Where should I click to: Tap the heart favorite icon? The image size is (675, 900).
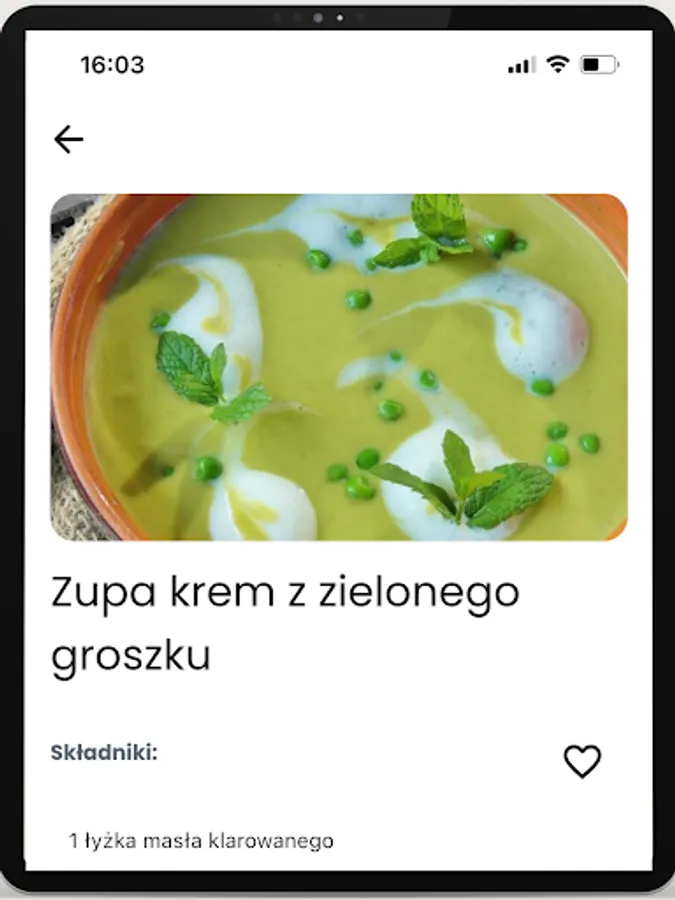582,761
